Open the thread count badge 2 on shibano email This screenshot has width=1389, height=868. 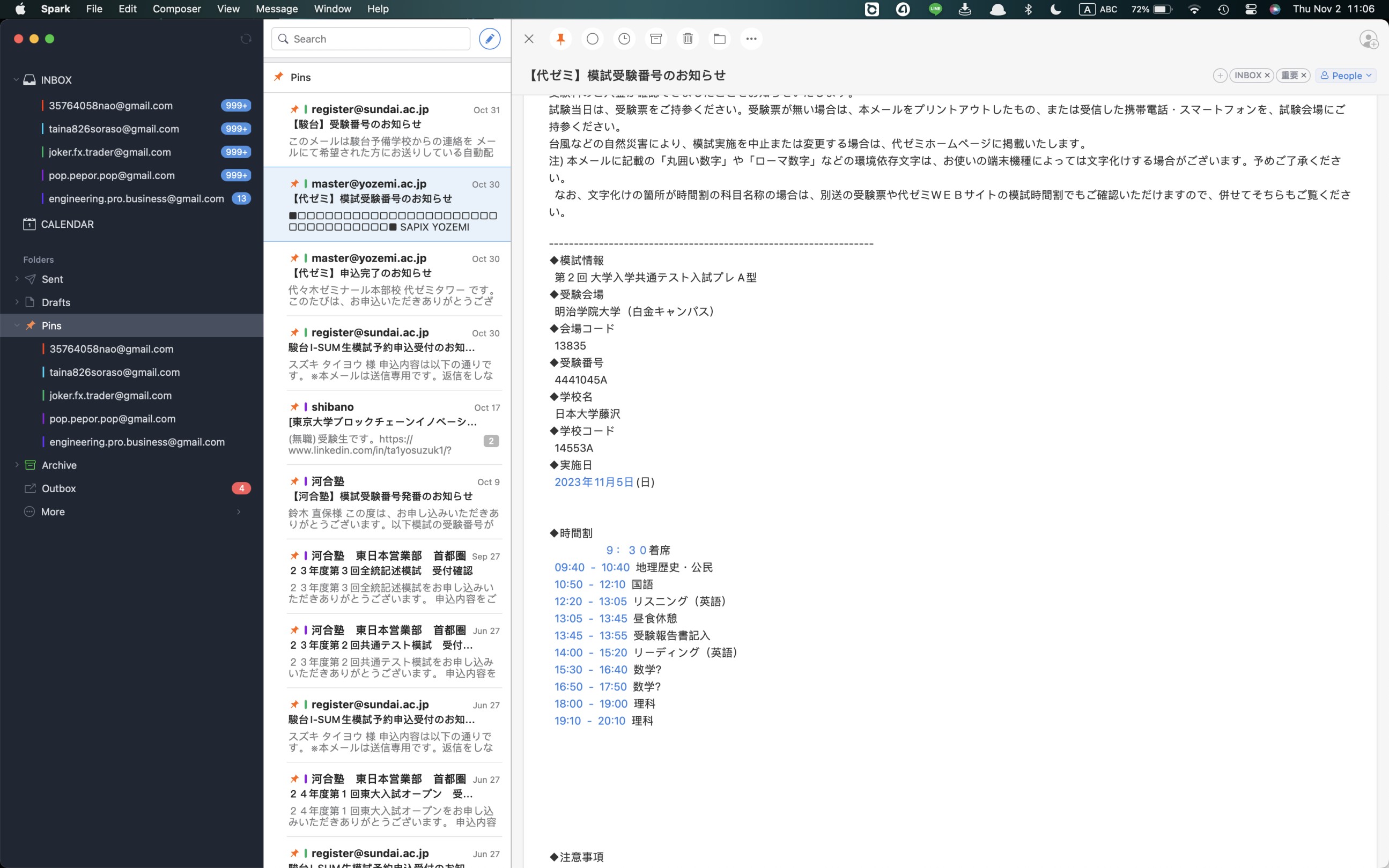[491, 441]
